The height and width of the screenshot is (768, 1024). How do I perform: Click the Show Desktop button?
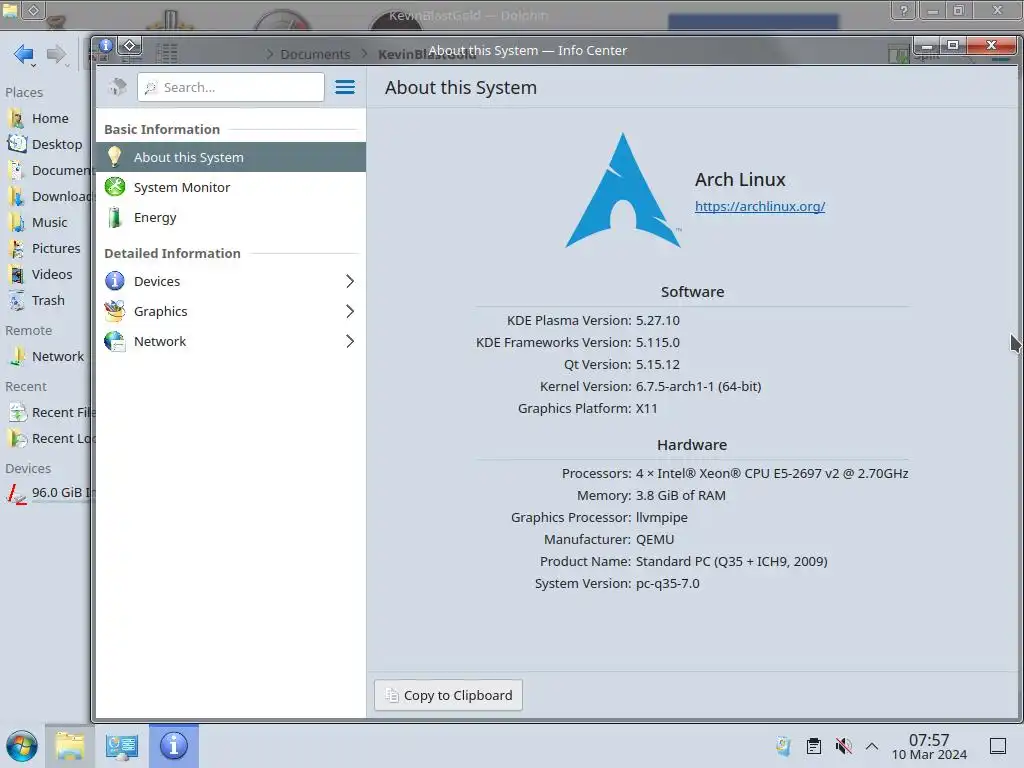tap(998, 746)
